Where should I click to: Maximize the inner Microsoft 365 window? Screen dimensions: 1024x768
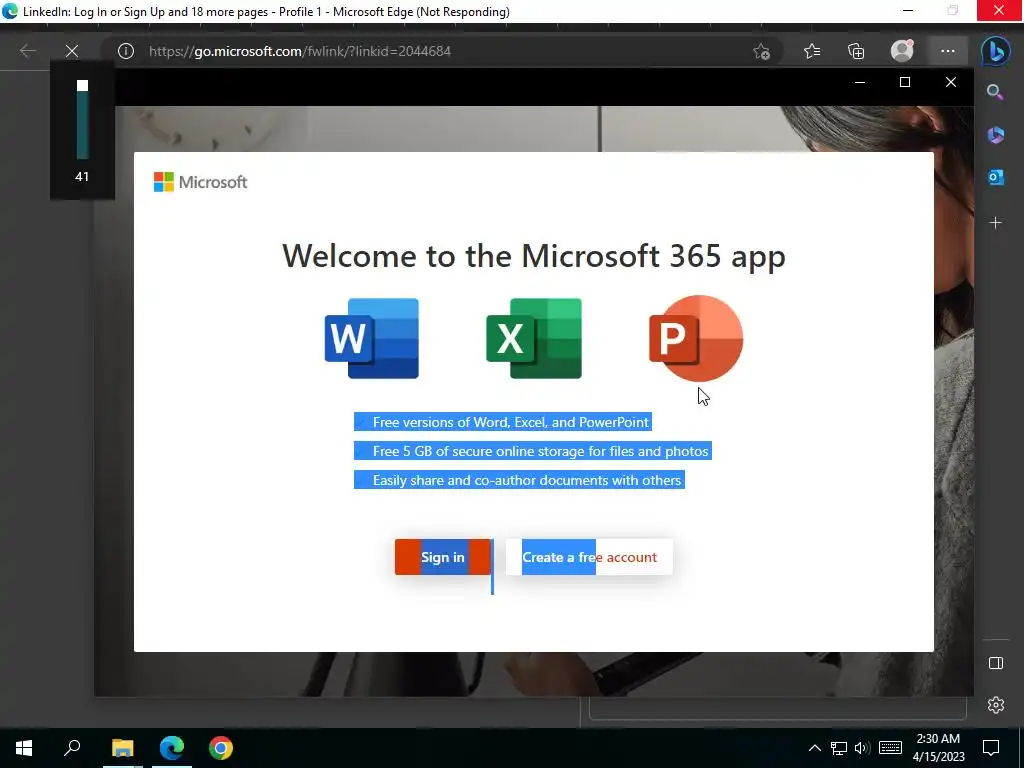click(904, 82)
